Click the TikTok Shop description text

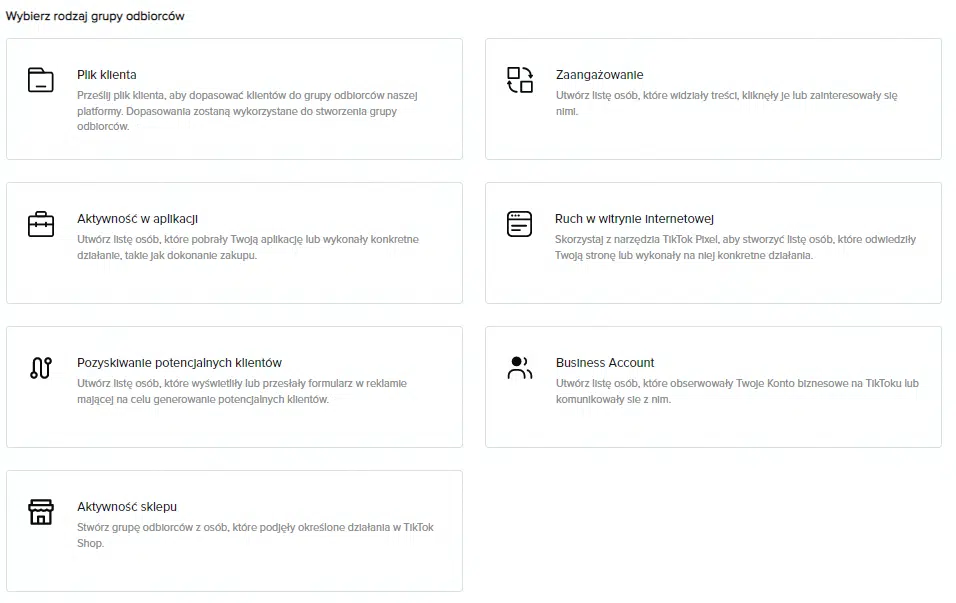pyautogui.click(x=255, y=535)
